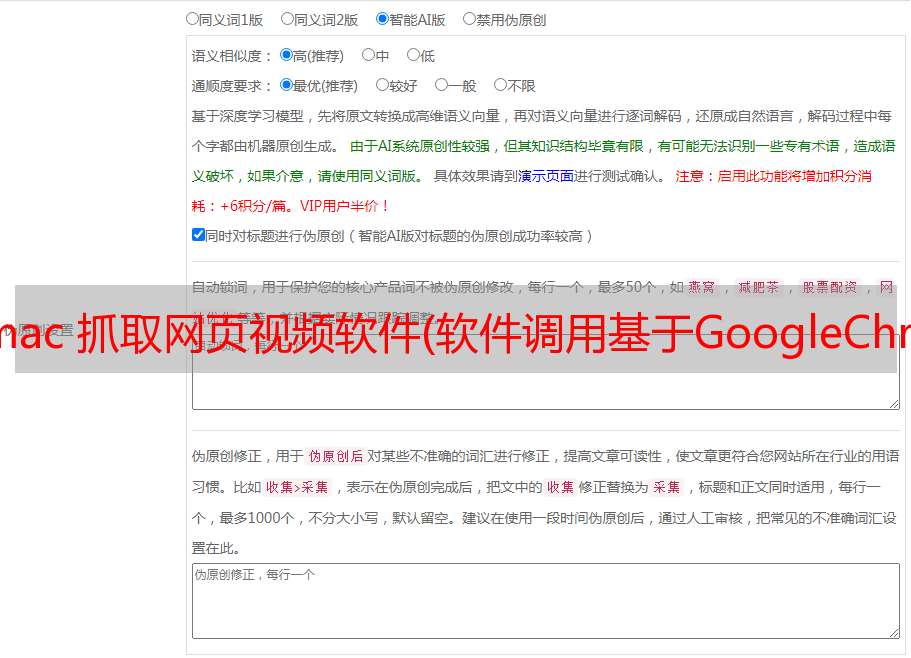Click the 通顺度要求： label

click(x=232, y=86)
